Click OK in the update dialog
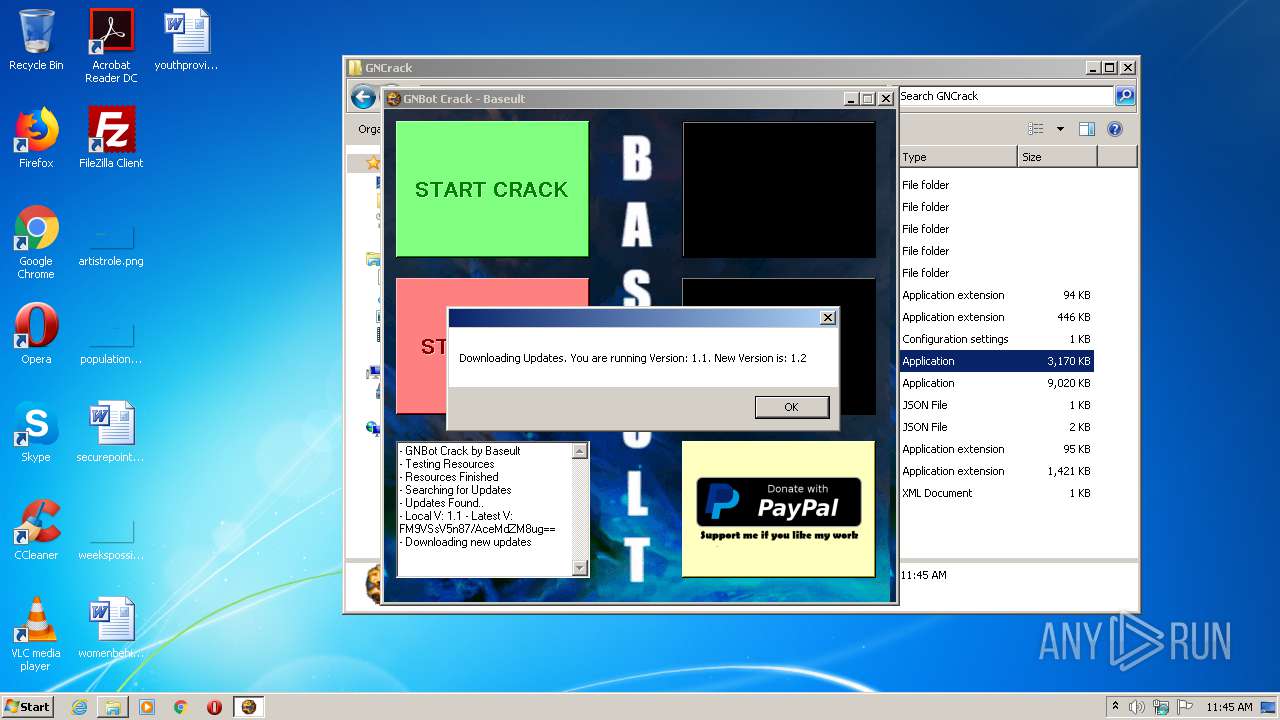Screen dimensions: 1280x720 pyautogui.click(x=792, y=407)
